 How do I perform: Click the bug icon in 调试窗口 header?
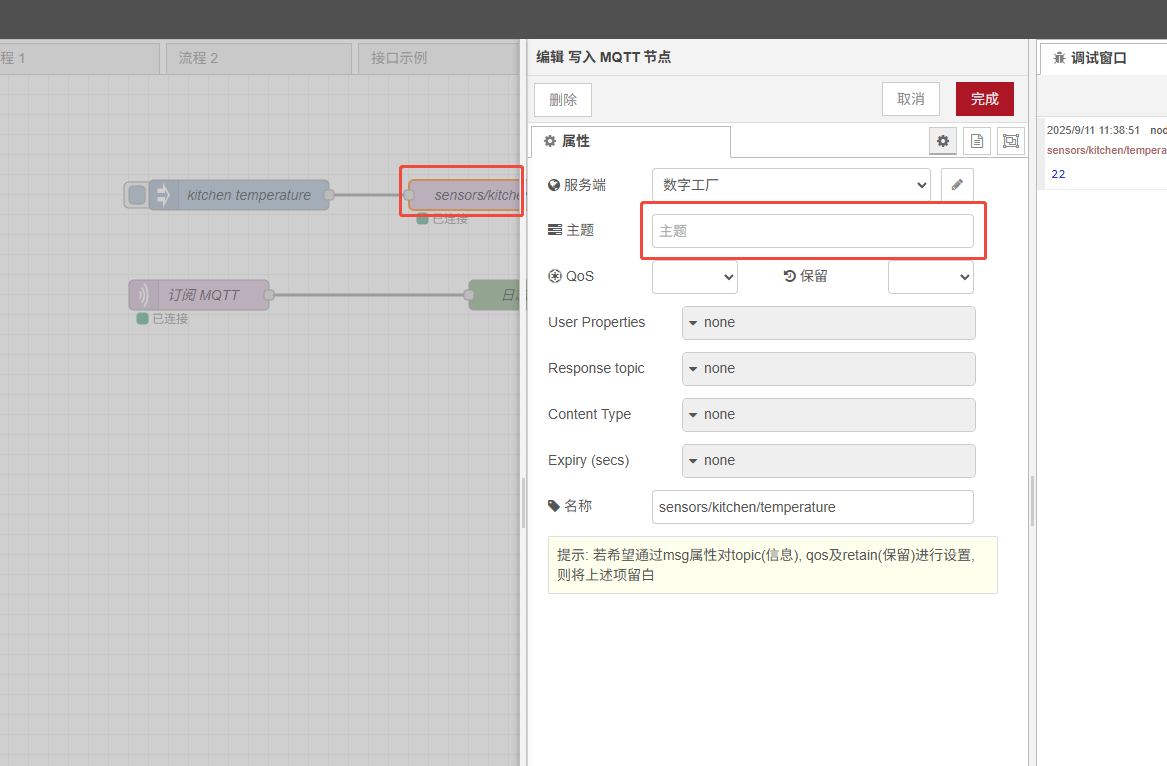(1058, 58)
